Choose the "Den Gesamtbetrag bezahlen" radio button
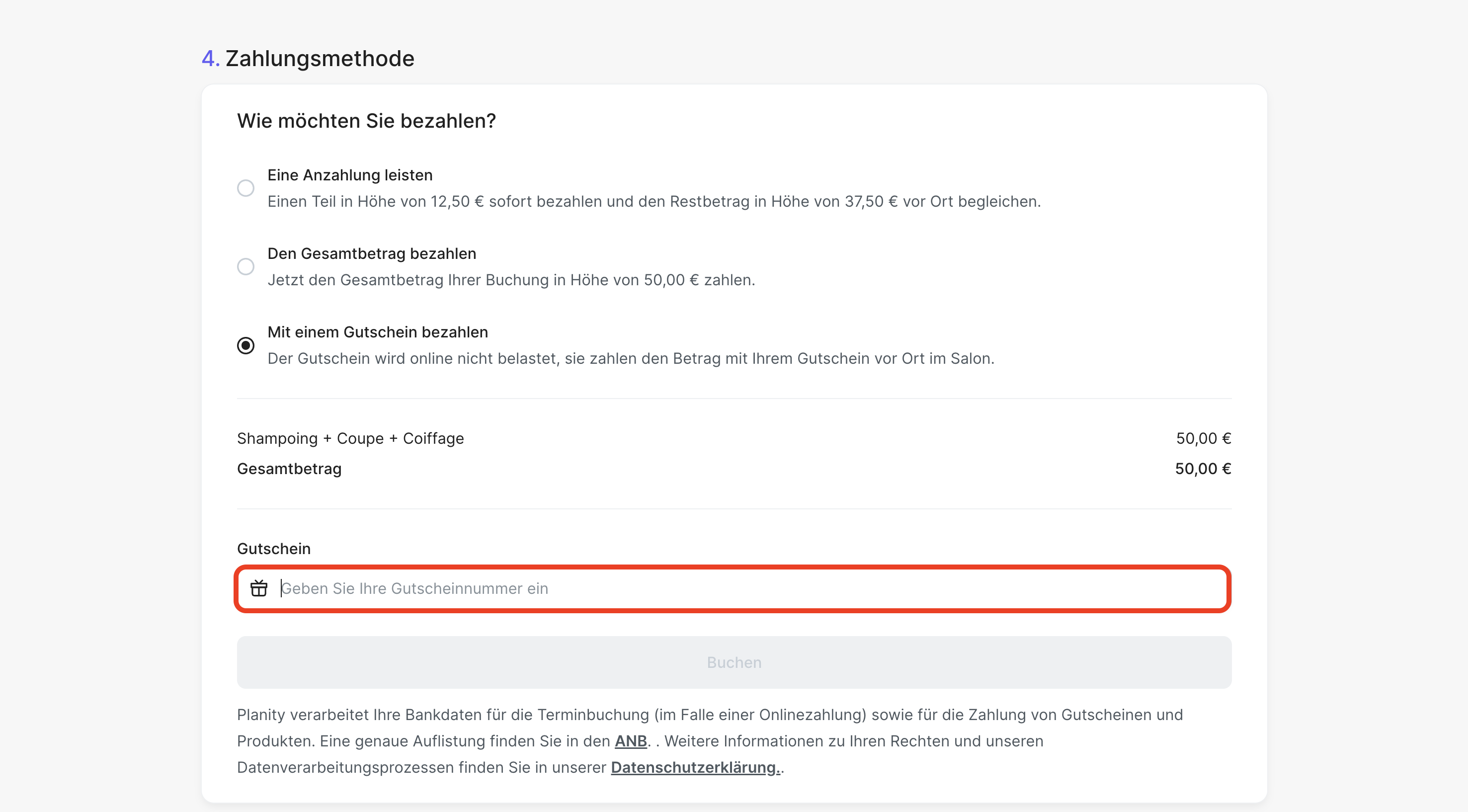 click(245, 267)
